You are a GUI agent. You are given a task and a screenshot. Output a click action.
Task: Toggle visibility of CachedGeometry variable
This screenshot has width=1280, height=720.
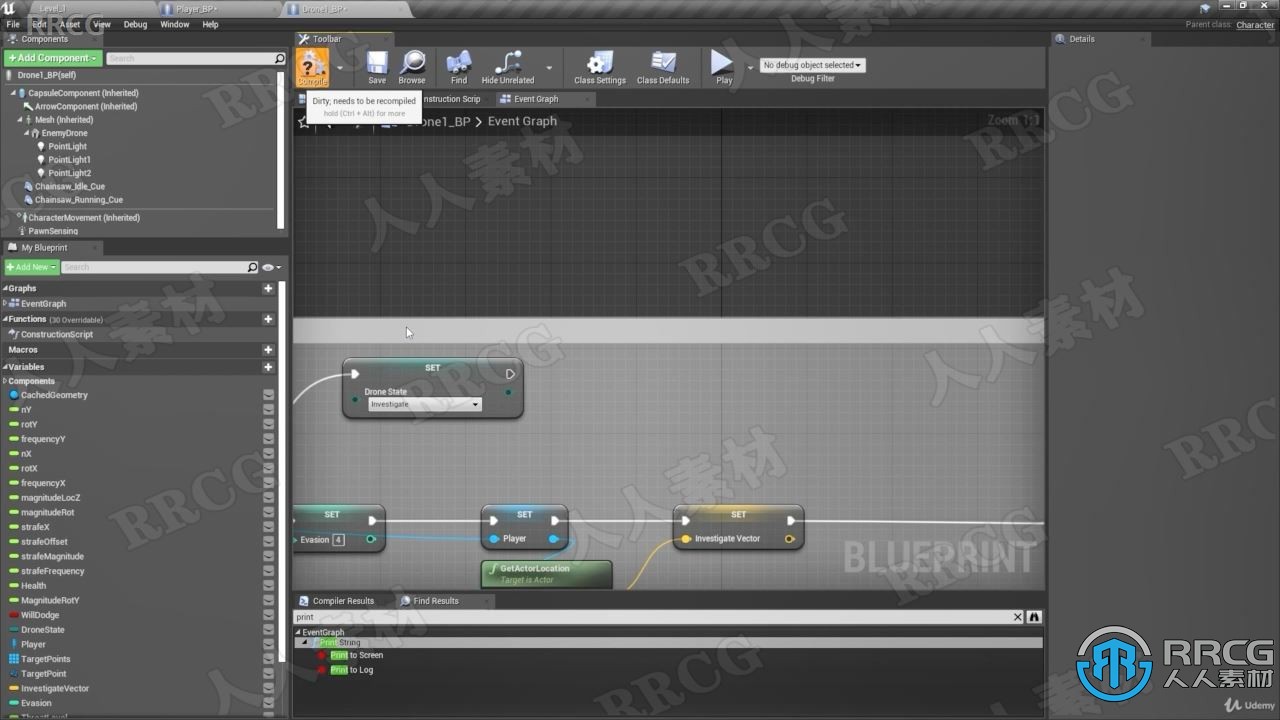pos(268,395)
